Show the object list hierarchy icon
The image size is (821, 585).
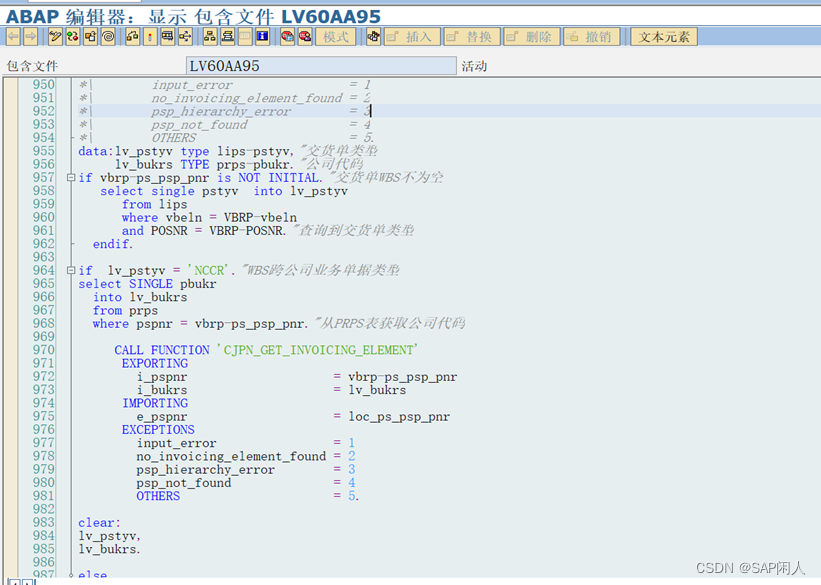coord(210,37)
